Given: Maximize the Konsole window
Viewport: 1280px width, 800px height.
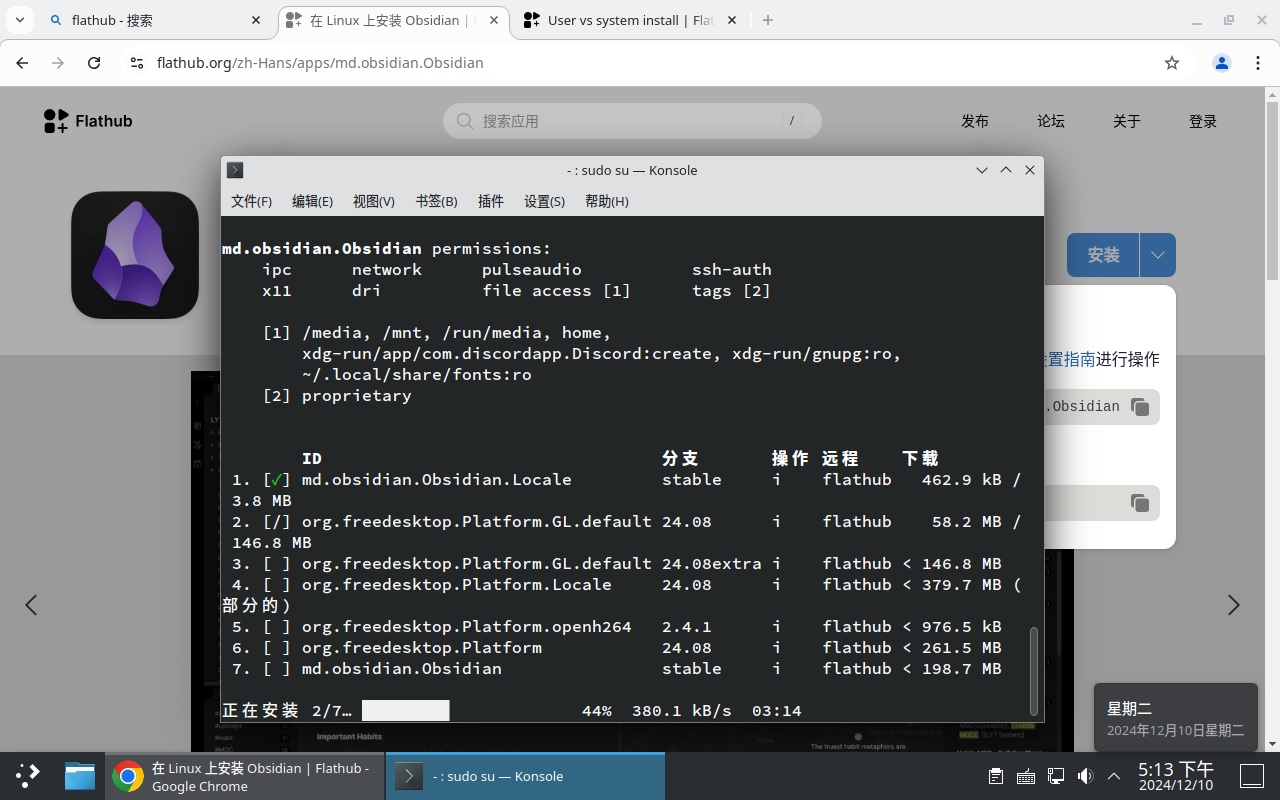Looking at the screenshot, I should point(1006,170).
